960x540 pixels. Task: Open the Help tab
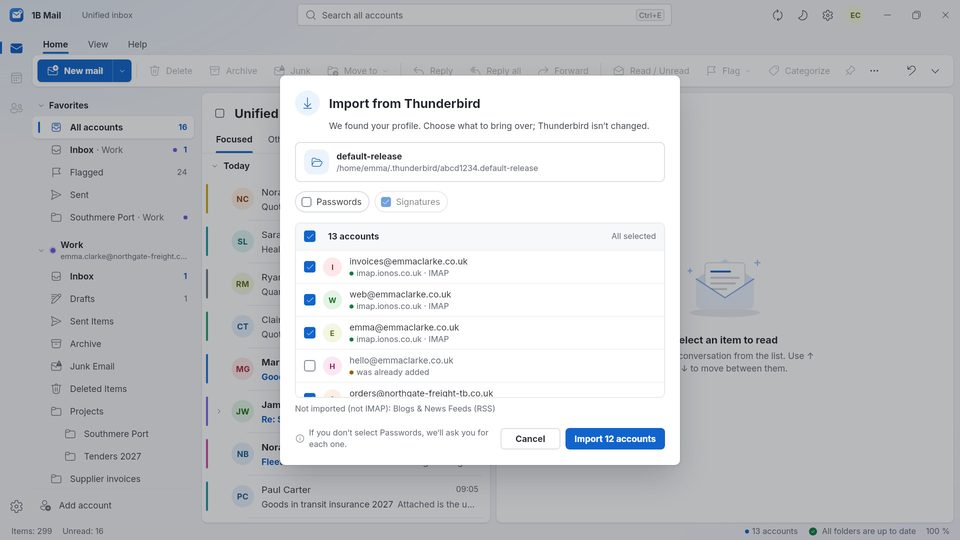pos(137,44)
